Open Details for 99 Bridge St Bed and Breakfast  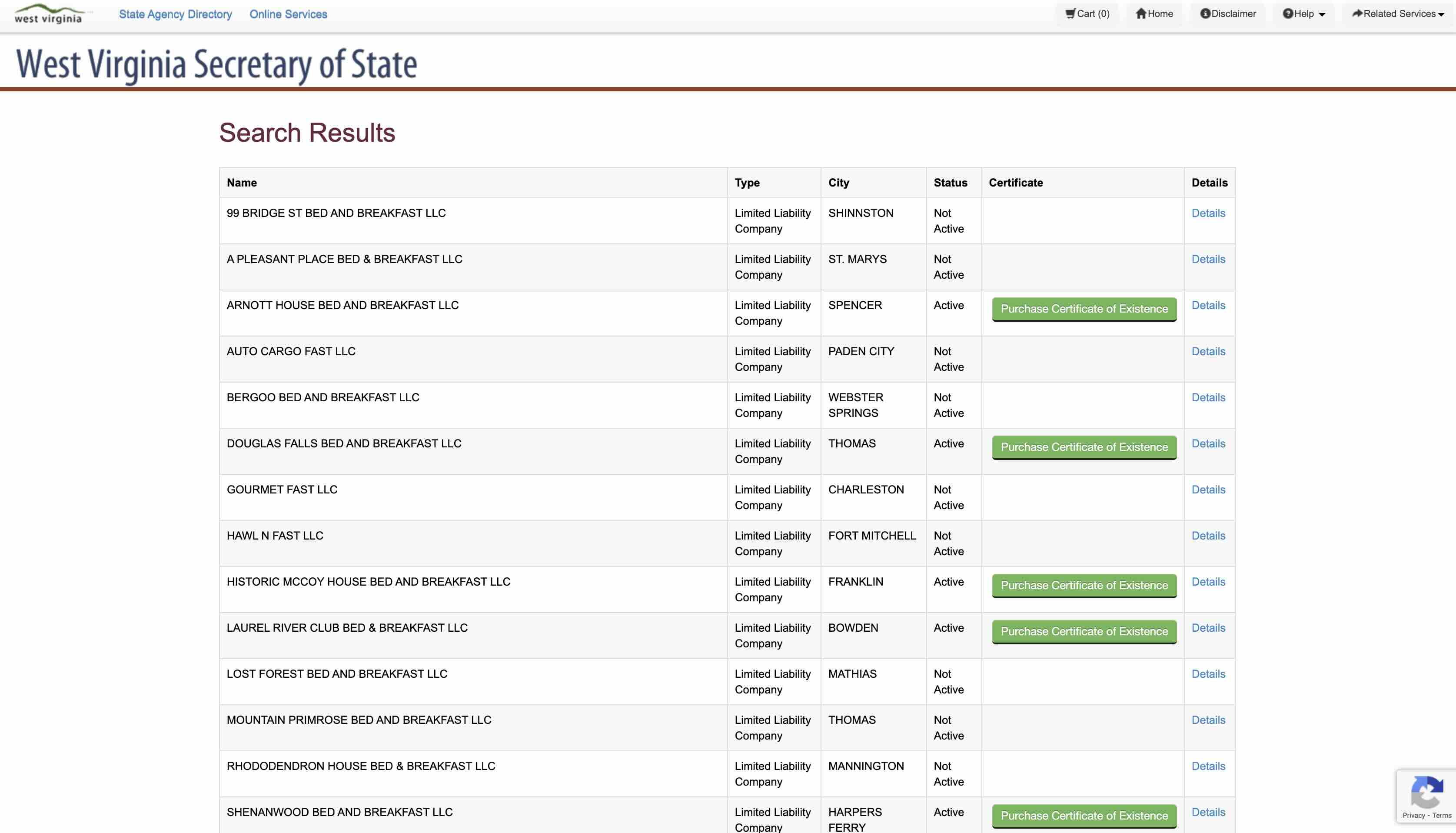1208,213
